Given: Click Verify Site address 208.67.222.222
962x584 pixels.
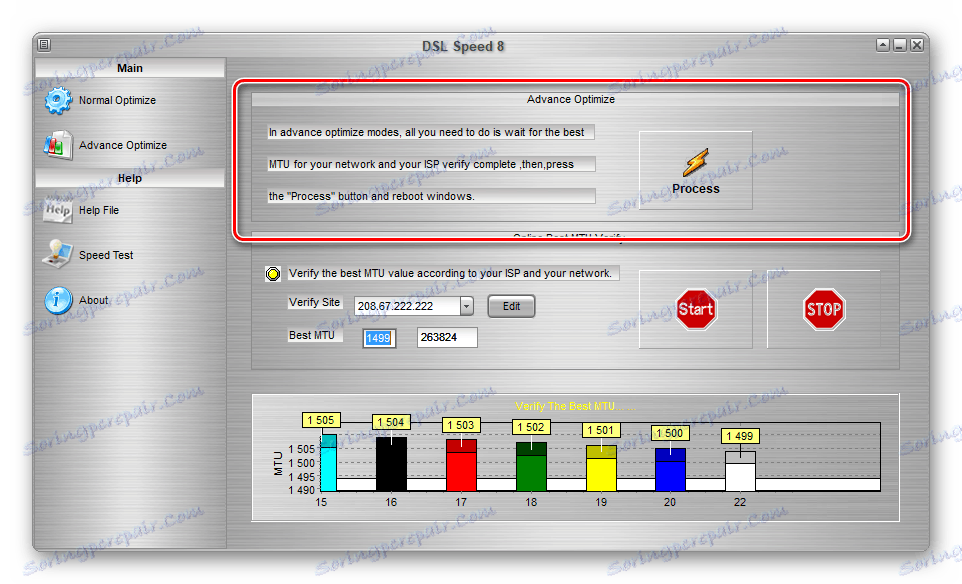Looking at the screenshot, I should tap(407, 305).
